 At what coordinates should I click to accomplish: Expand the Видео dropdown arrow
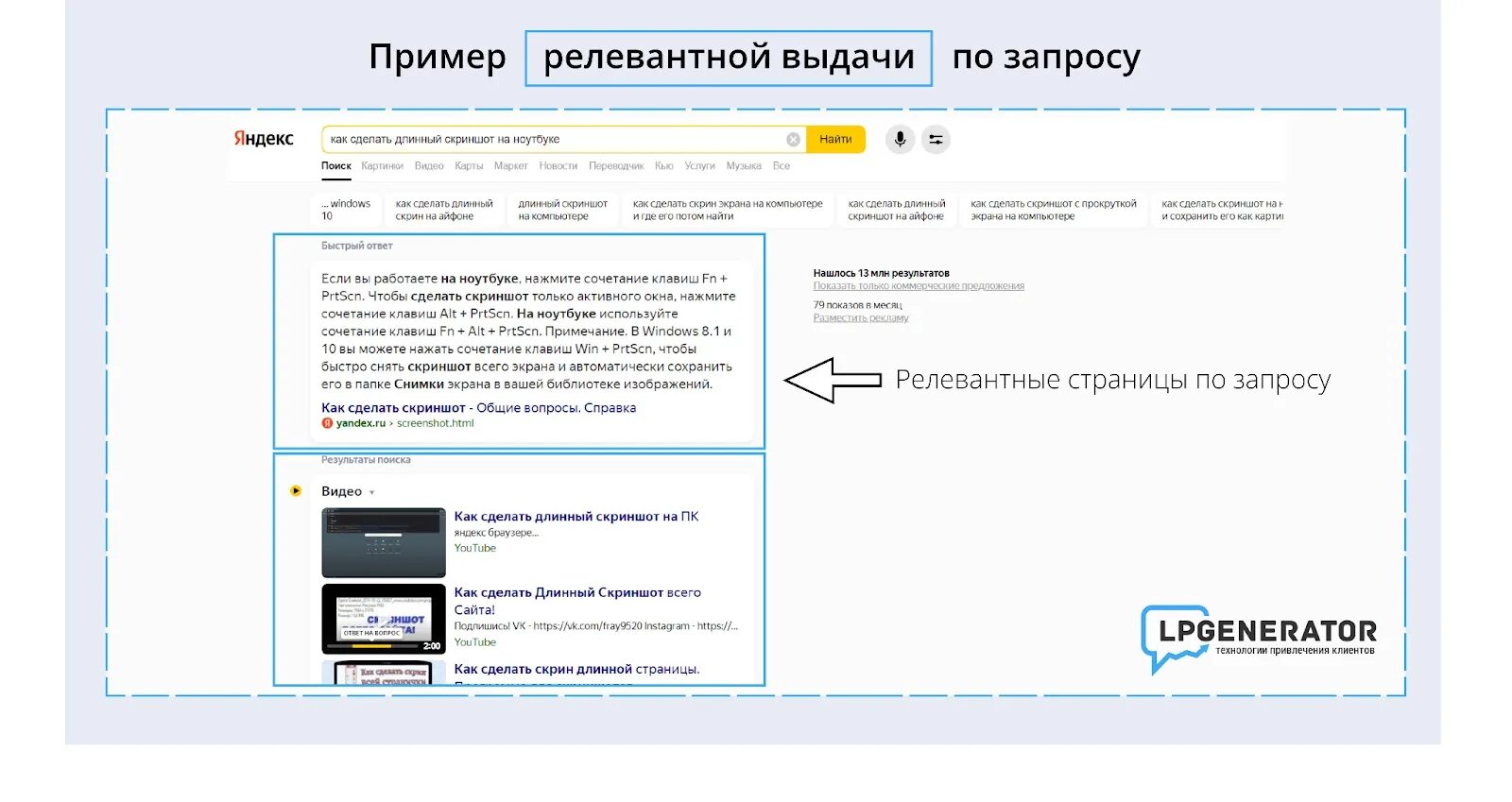pos(371,492)
